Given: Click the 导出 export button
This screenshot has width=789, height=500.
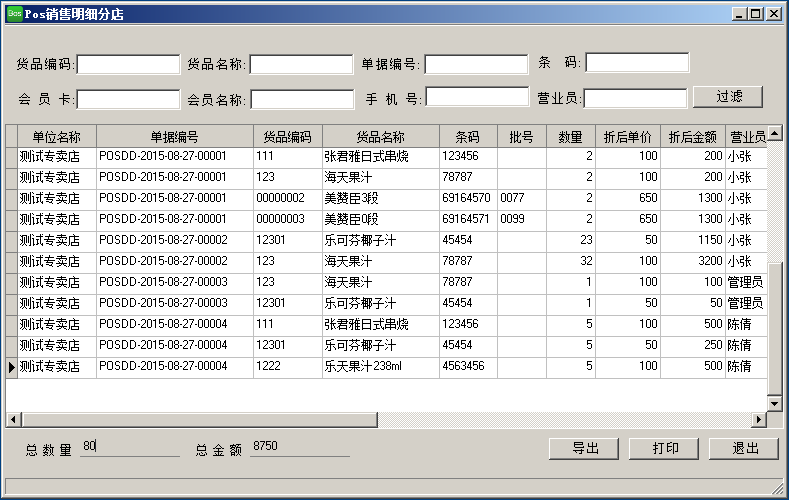Looking at the screenshot, I should (584, 448).
